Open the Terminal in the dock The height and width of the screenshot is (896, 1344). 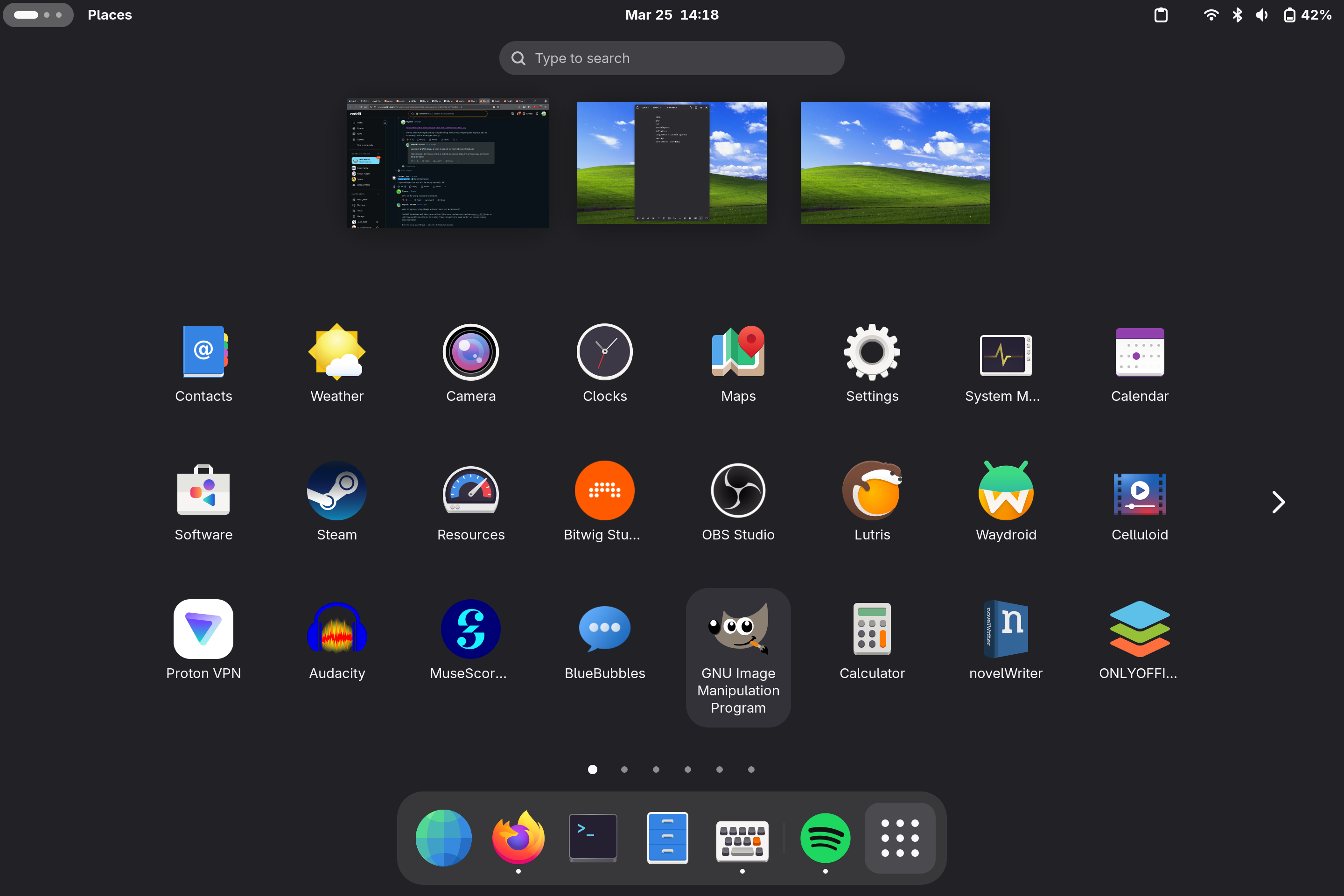tap(593, 838)
